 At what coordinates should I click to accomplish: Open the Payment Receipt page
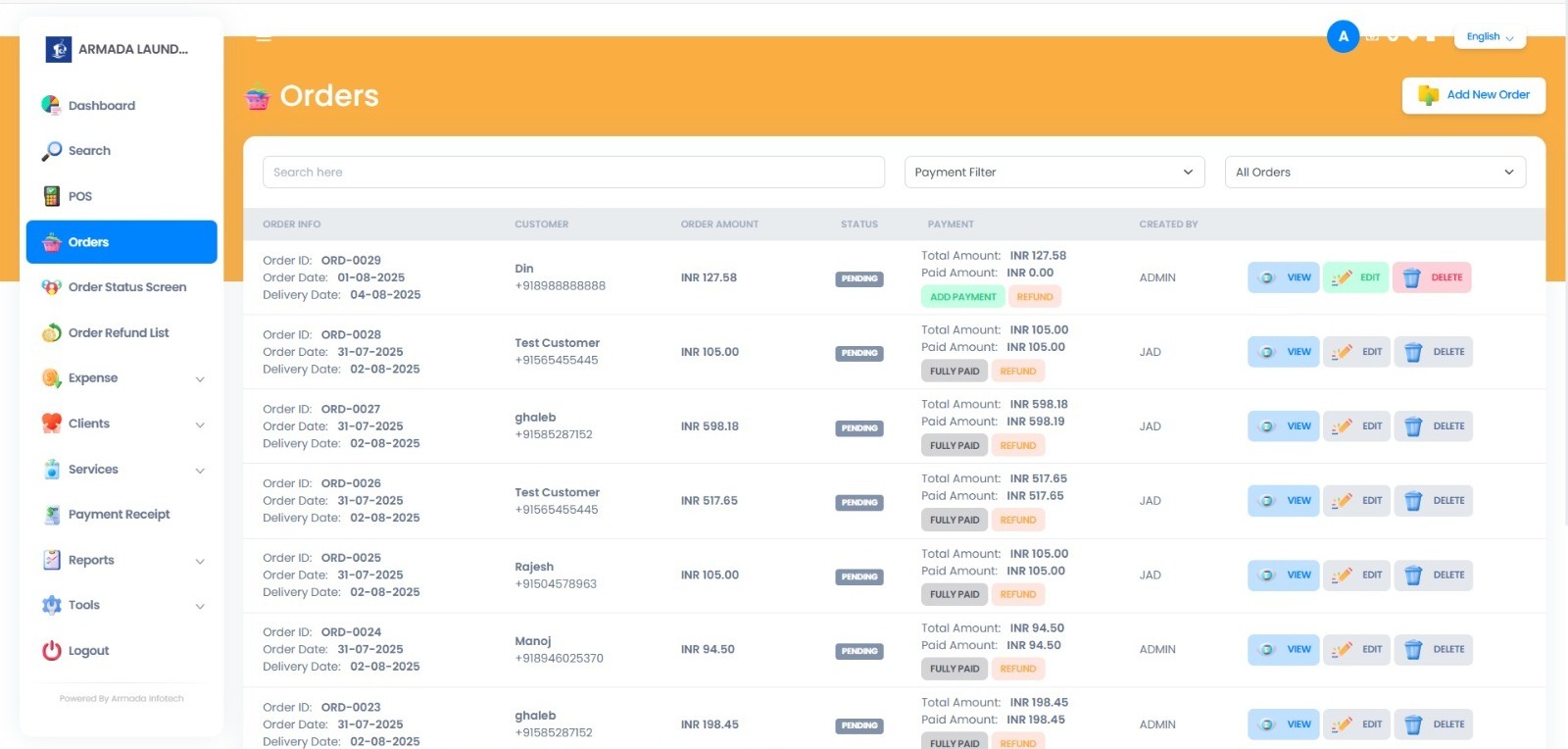(119, 515)
